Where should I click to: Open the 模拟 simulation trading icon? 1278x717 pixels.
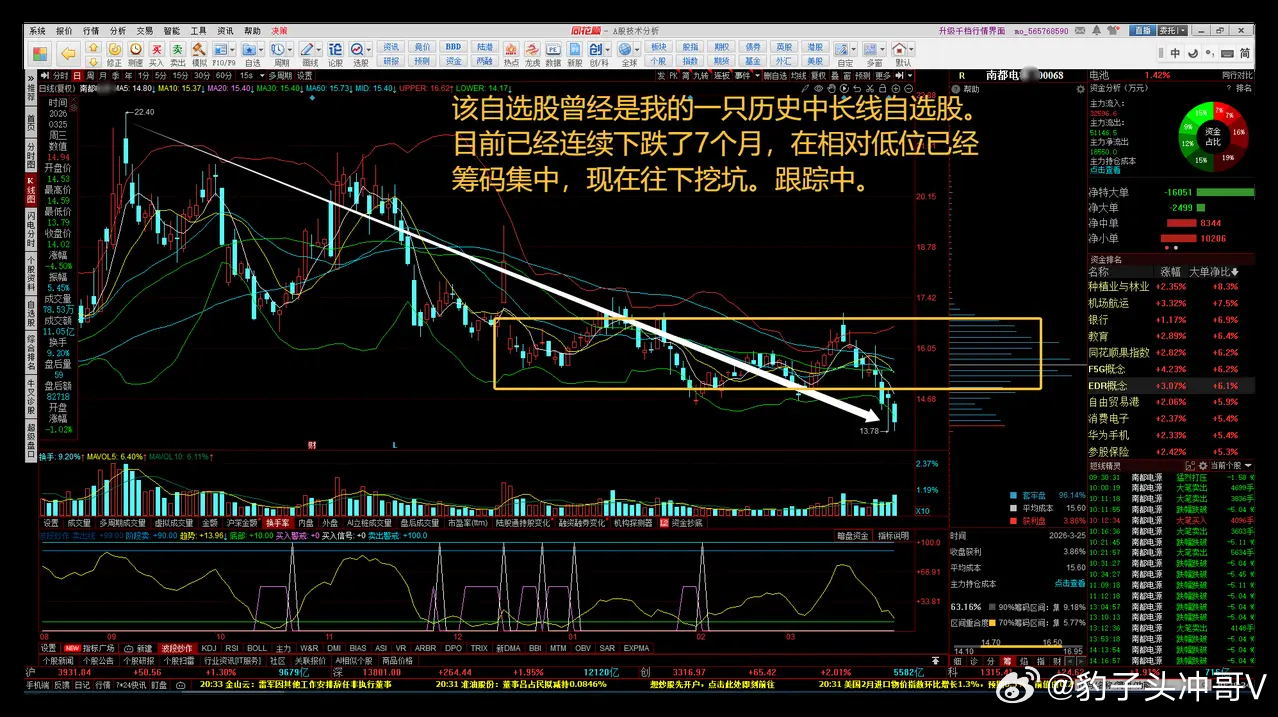point(199,55)
